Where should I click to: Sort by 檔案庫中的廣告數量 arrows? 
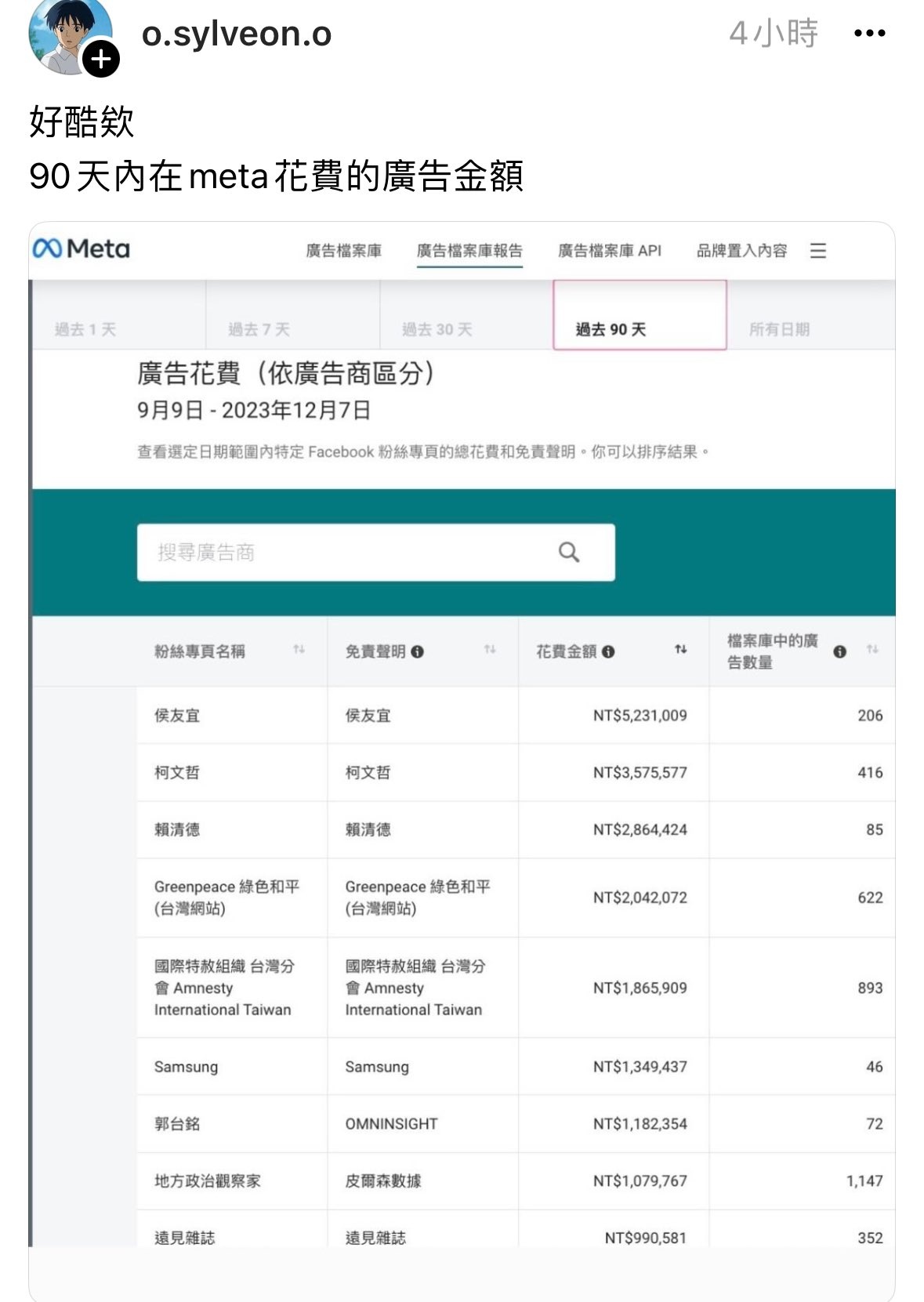[x=872, y=649]
